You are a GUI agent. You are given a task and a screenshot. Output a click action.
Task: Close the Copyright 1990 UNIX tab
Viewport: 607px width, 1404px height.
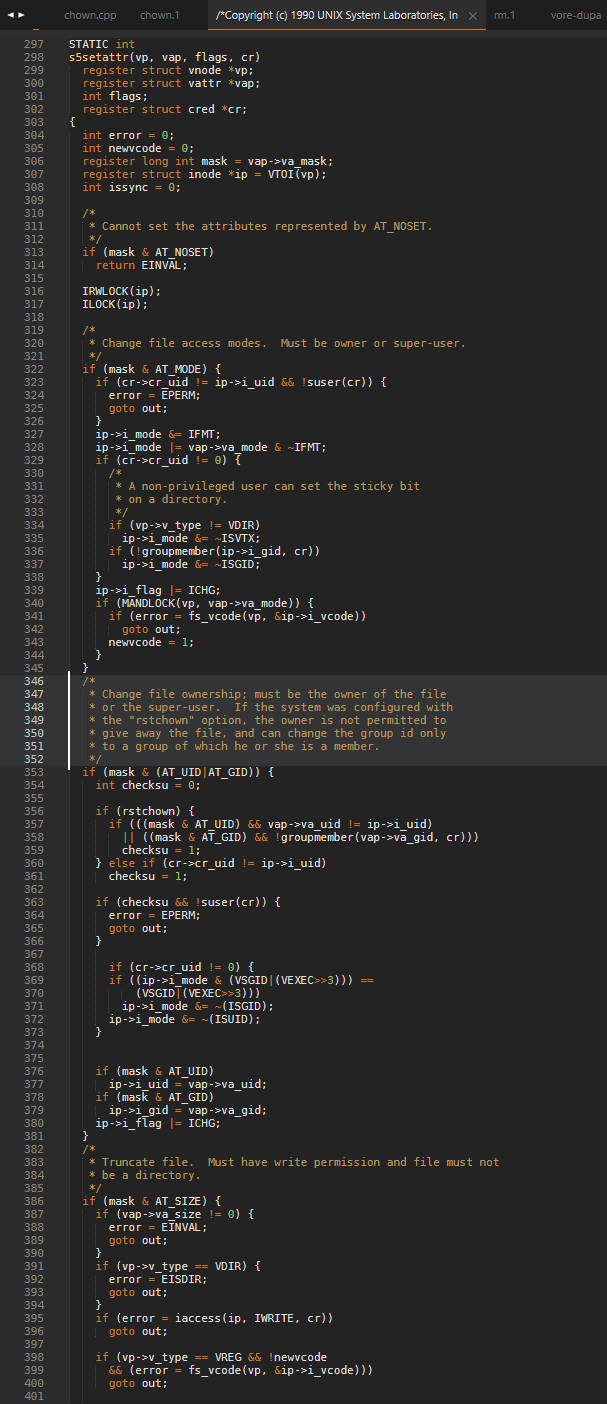[473, 16]
